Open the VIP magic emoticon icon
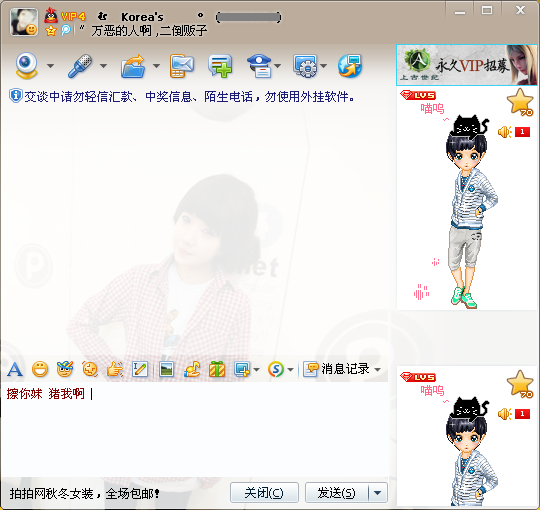This screenshot has height=510, width=540. (65, 369)
